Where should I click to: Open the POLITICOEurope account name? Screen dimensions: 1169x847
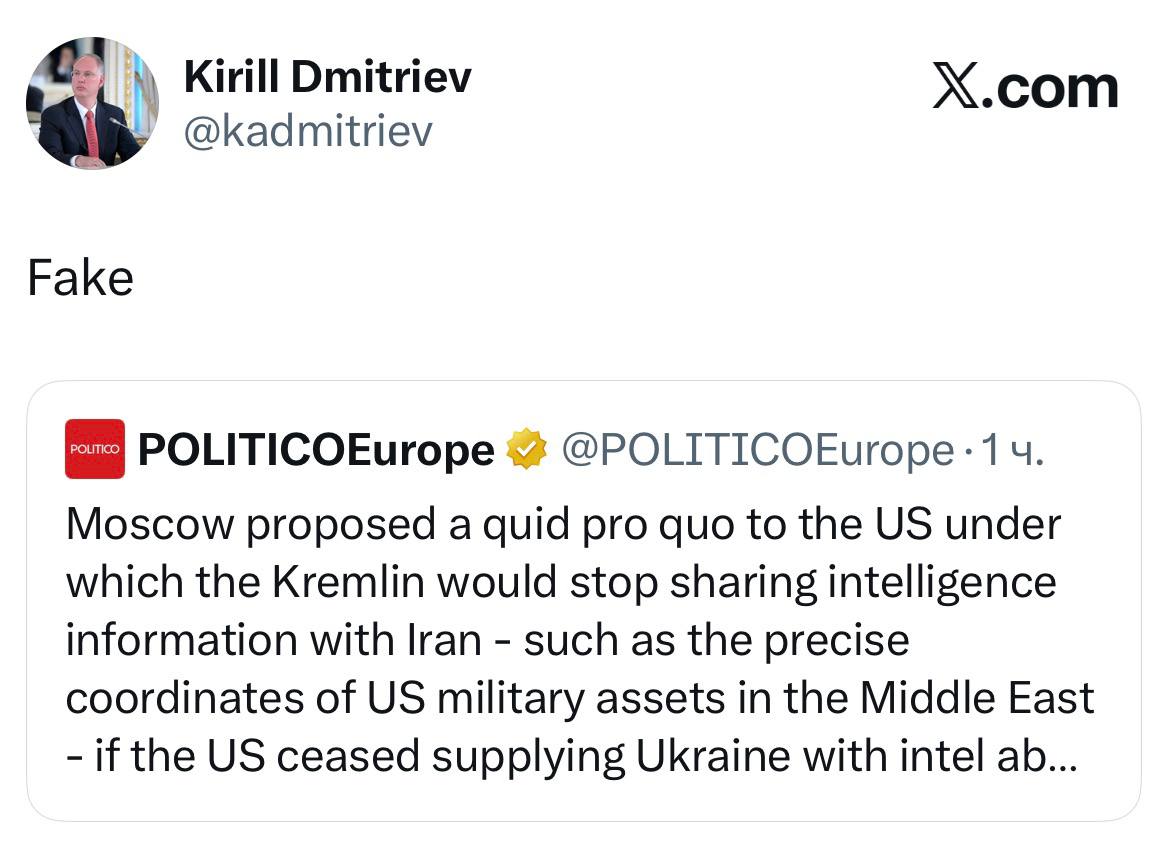(x=316, y=450)
